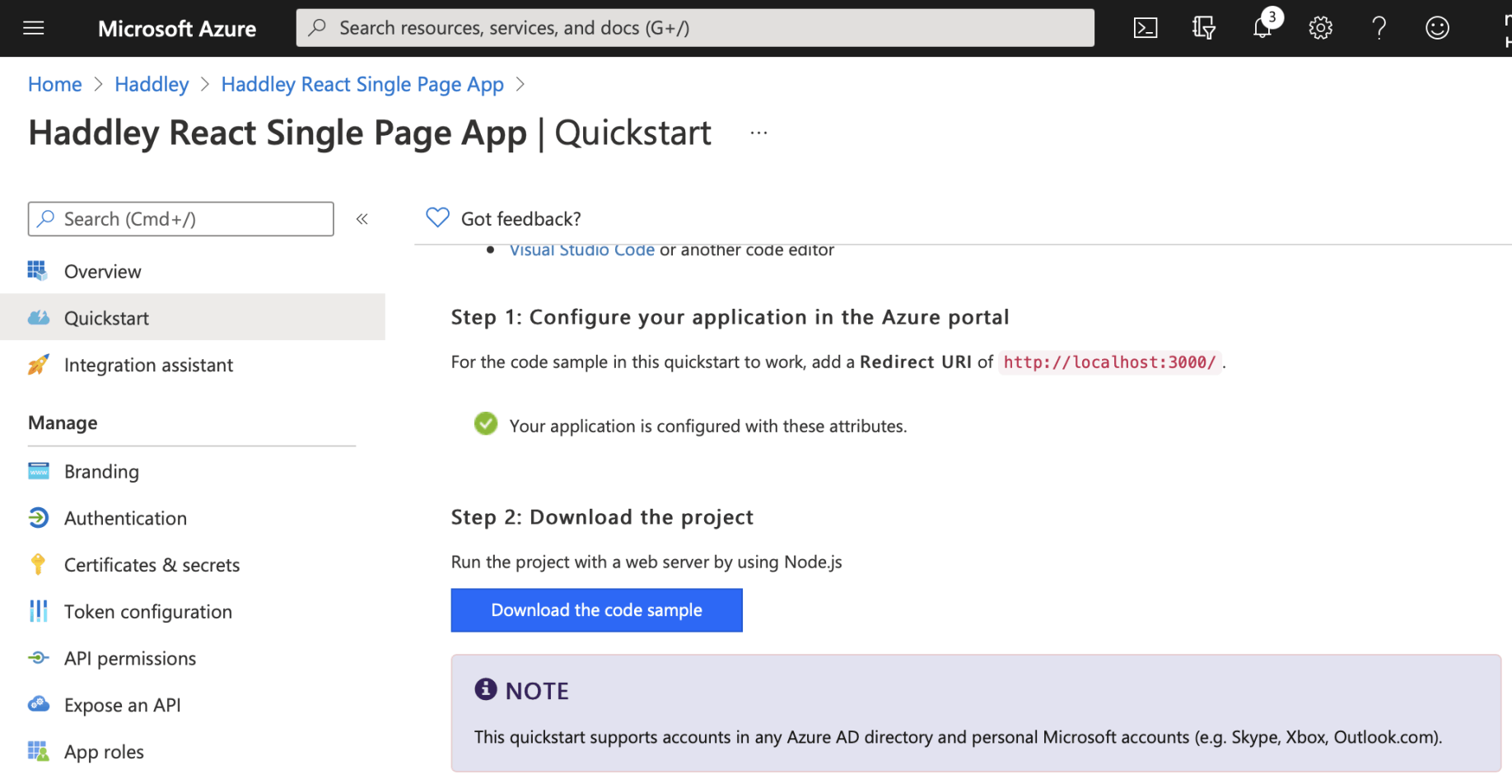Image resolution: width=1512 pixels, height=784 pixels.
Task: Follow the Visual Studio Code link
Action: click(x=581, y=250)
